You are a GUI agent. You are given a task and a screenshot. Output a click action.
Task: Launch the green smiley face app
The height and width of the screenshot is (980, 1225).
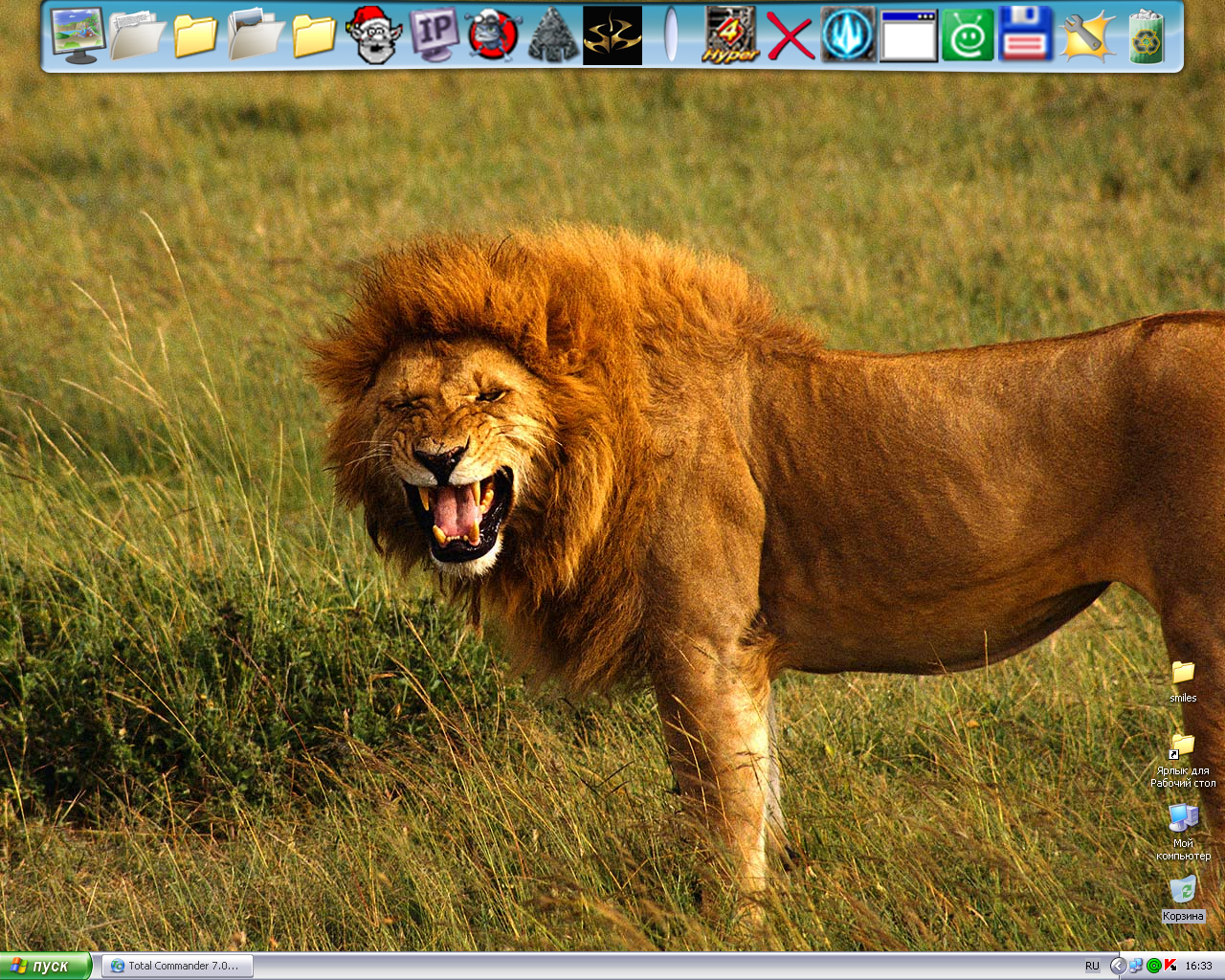click(x=967, y=35)
